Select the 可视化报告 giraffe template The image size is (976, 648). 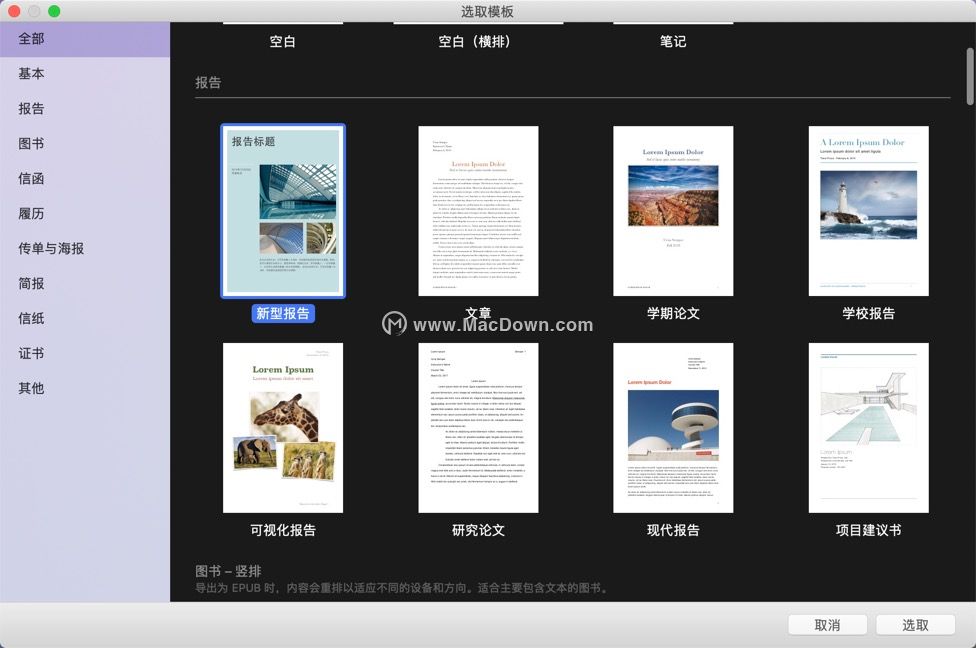click(x=283, y=428)
